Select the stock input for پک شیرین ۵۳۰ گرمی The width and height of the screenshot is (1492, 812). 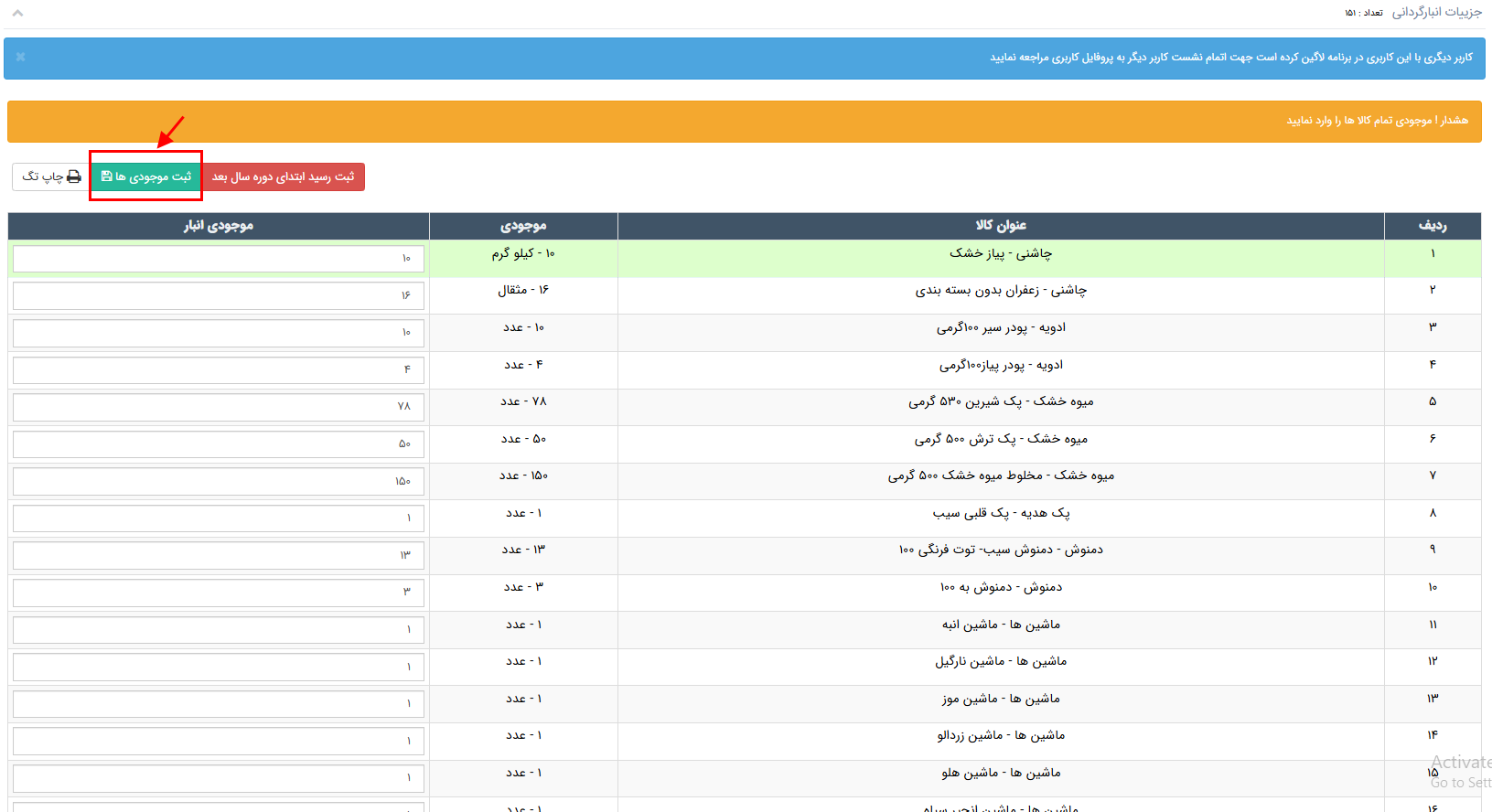point(218,407)
